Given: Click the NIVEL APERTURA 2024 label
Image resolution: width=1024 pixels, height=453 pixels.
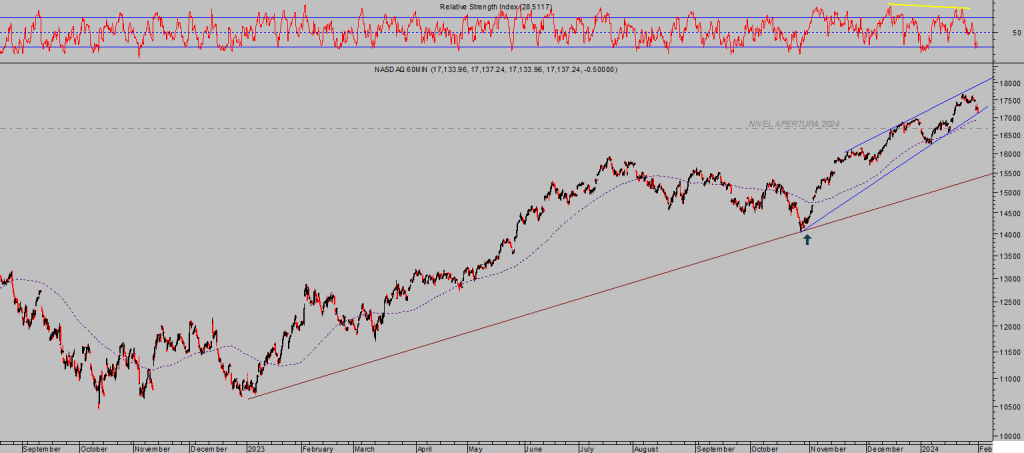Looking at the screenshot, I should (794, 124).
